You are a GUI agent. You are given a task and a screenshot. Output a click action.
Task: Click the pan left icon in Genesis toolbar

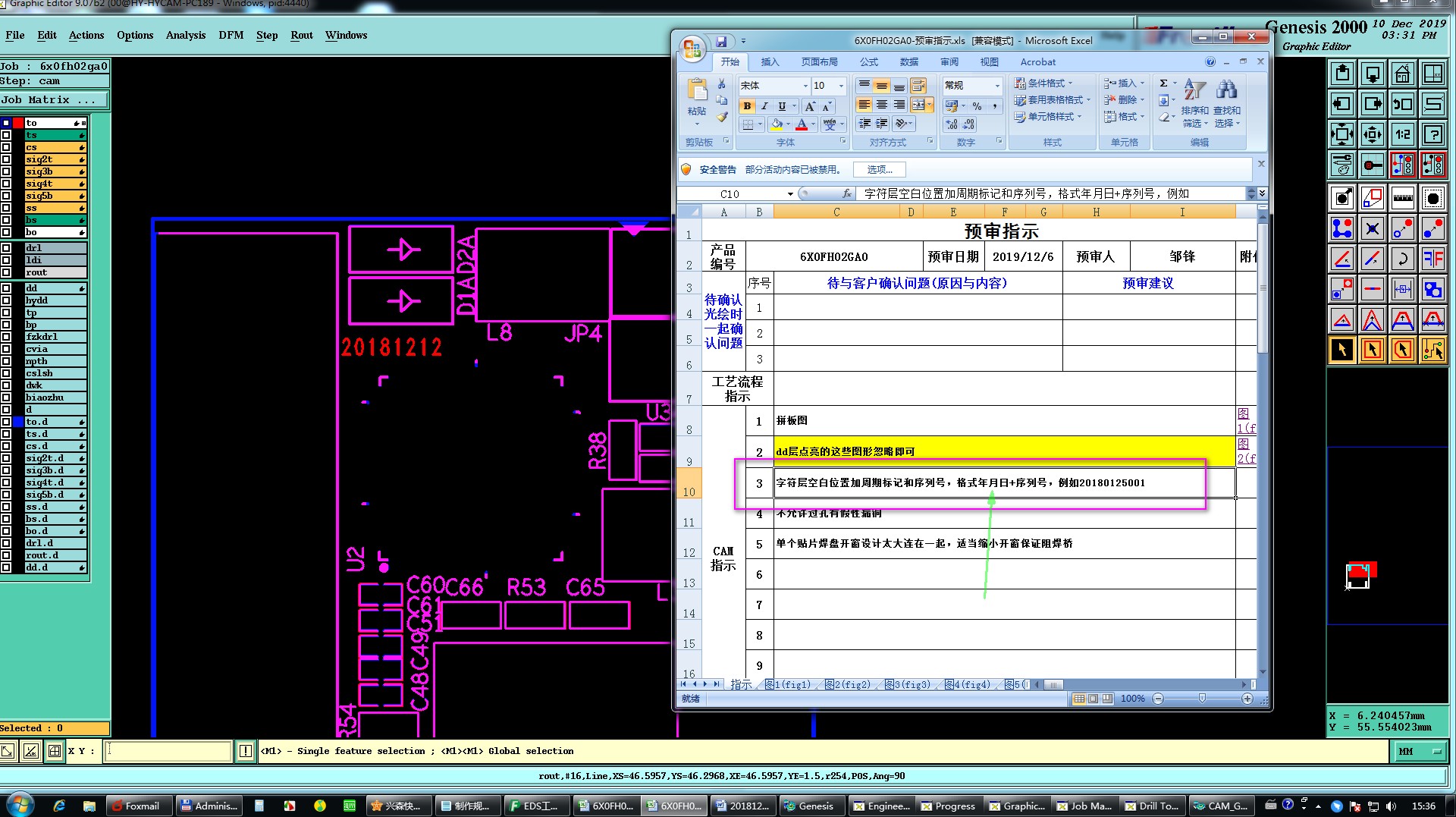tap(1341, 105)
